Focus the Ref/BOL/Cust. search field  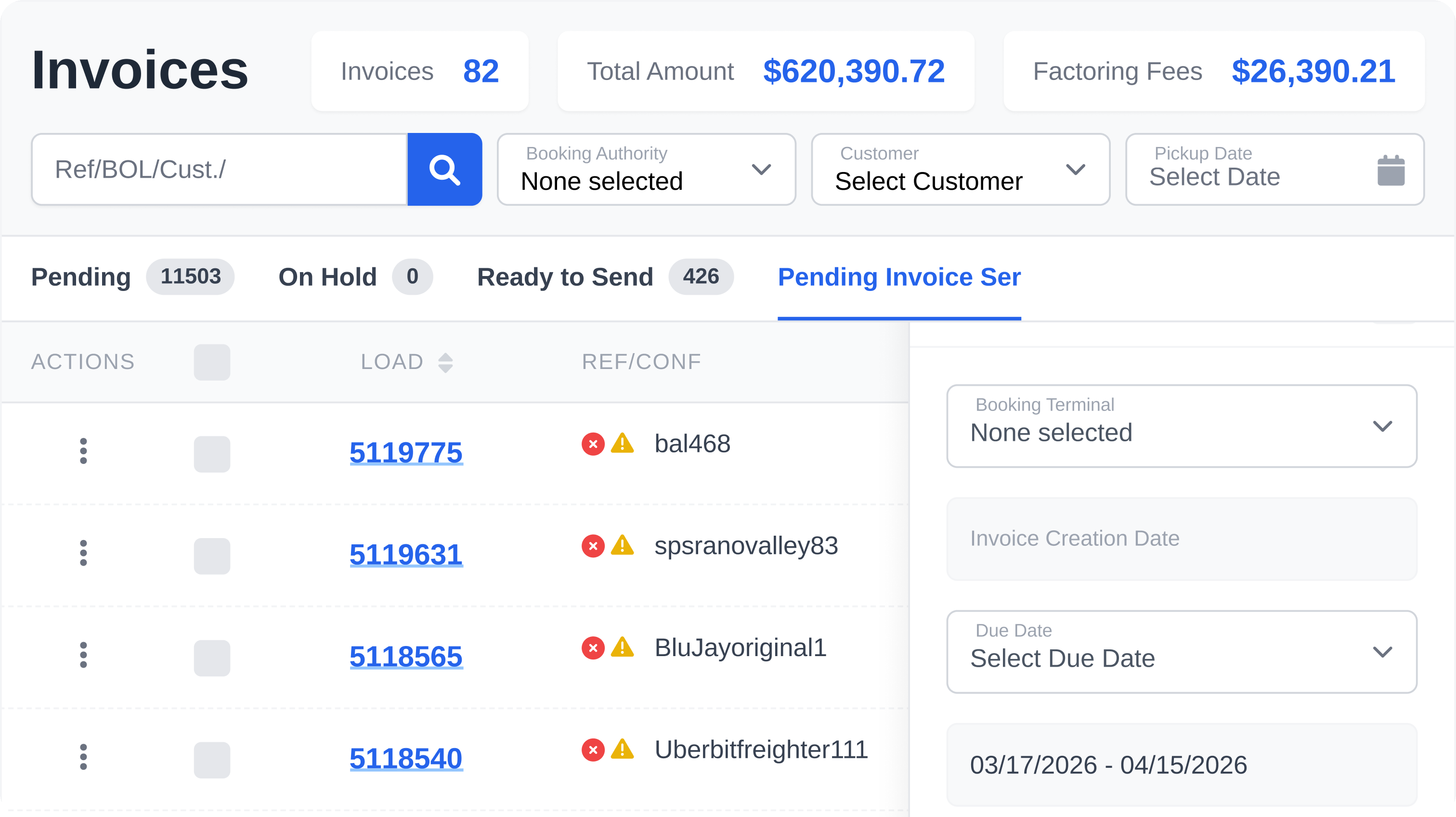point(220,170)
